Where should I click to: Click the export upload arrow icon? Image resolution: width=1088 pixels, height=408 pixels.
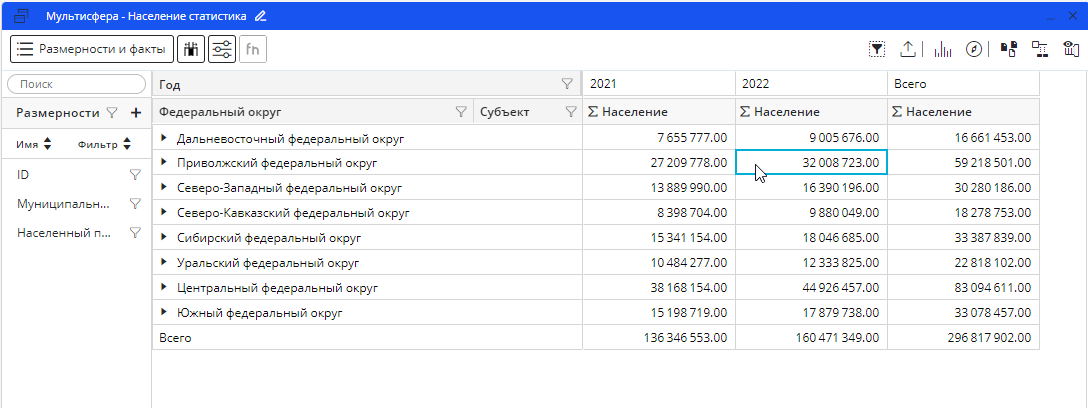tap(908, 49)
